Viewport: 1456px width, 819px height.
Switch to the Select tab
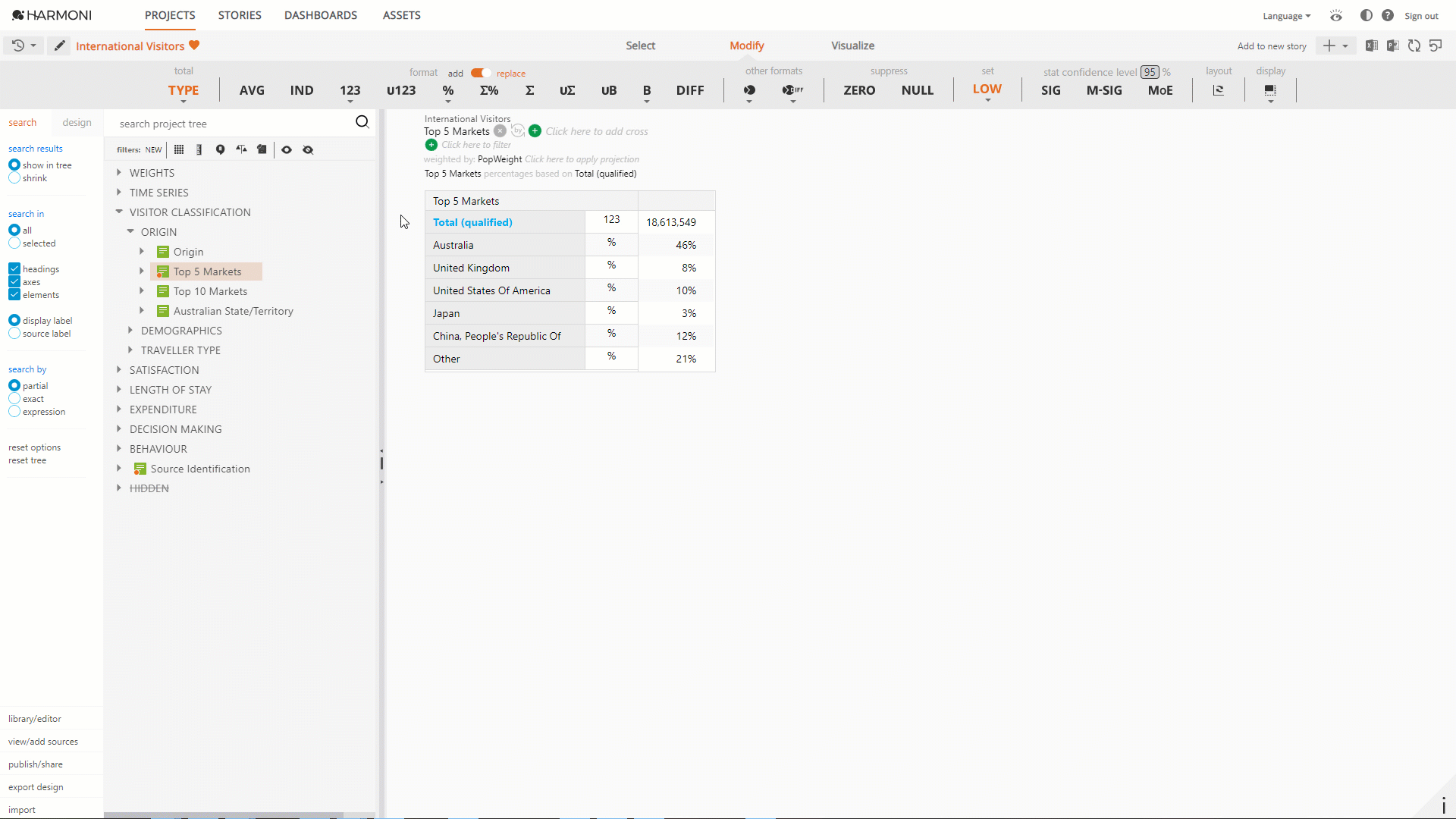click(641, 45)
